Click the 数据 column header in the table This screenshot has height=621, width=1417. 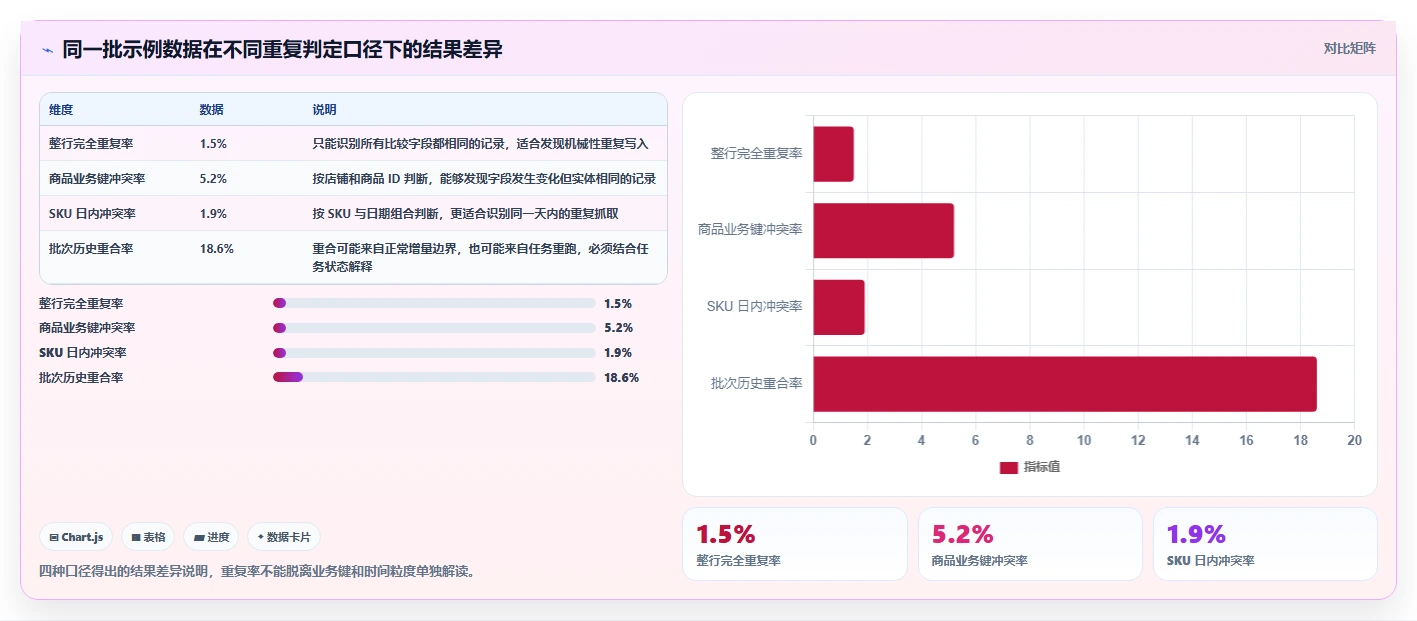pos(212,110)
